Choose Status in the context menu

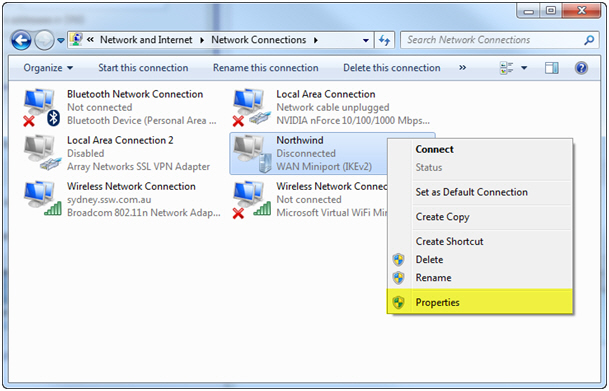(x=480, y=168)
